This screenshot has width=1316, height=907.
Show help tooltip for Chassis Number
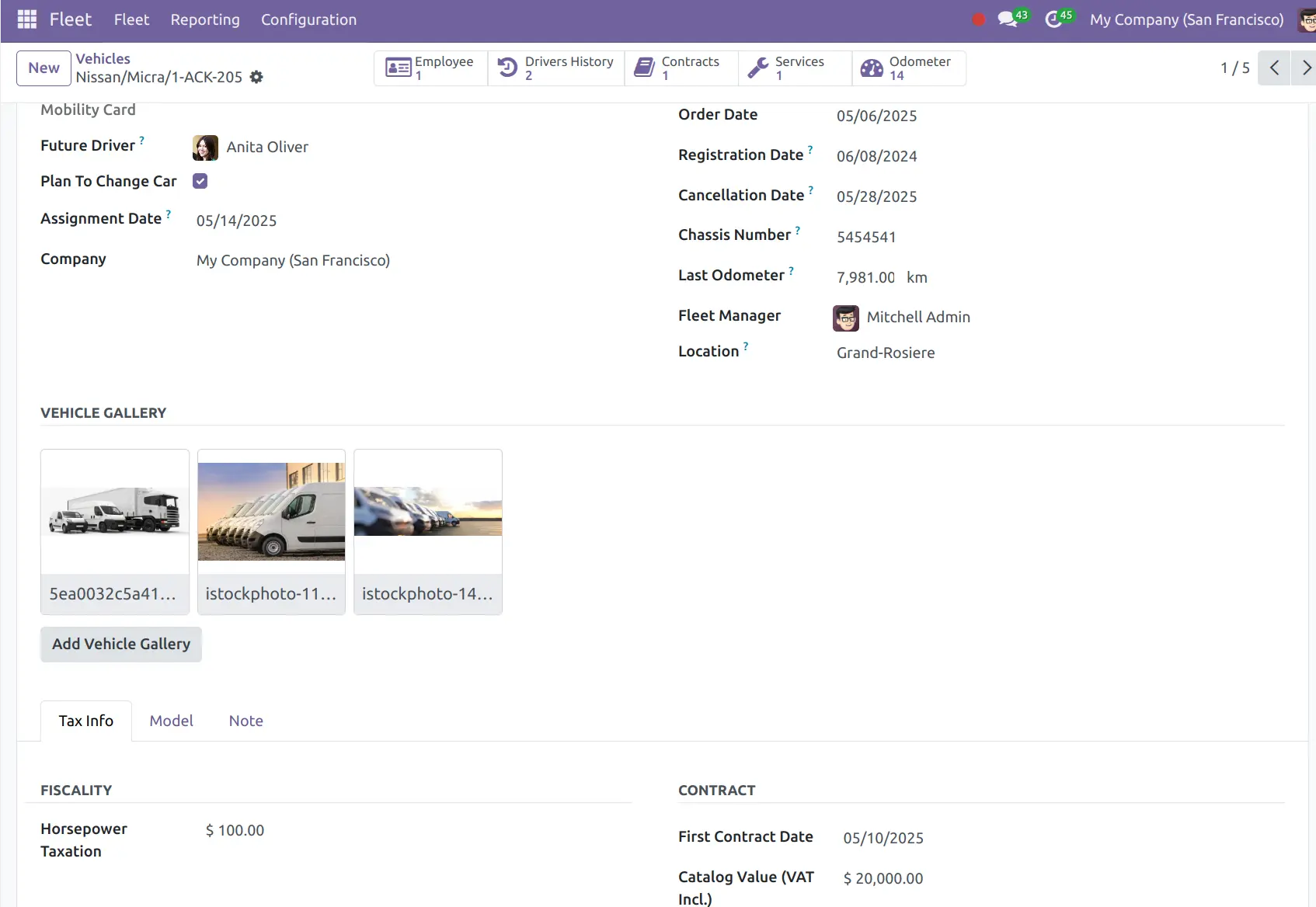click(x=798, y=230)
